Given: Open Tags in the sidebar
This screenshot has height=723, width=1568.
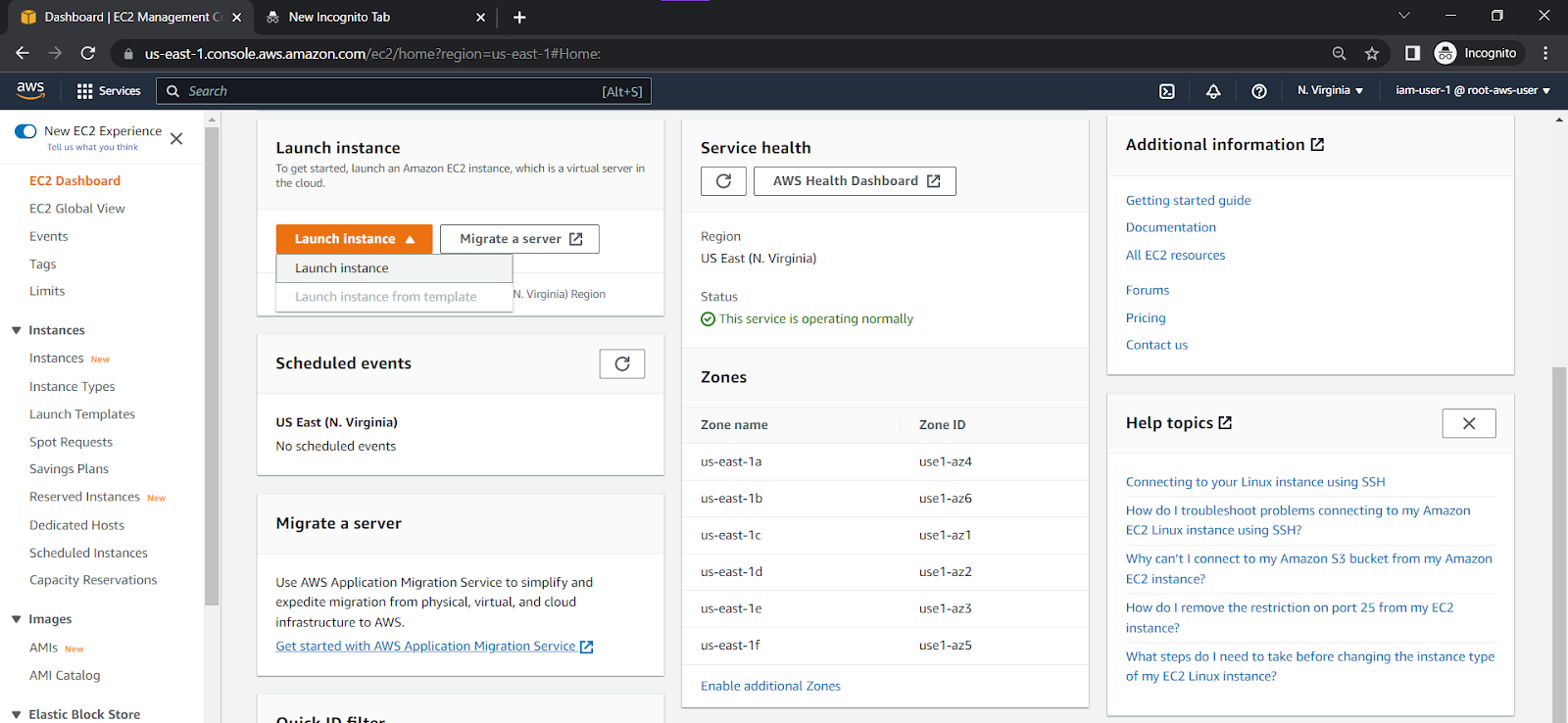Looking at the screenshot, I should click(x=43, y=264).
